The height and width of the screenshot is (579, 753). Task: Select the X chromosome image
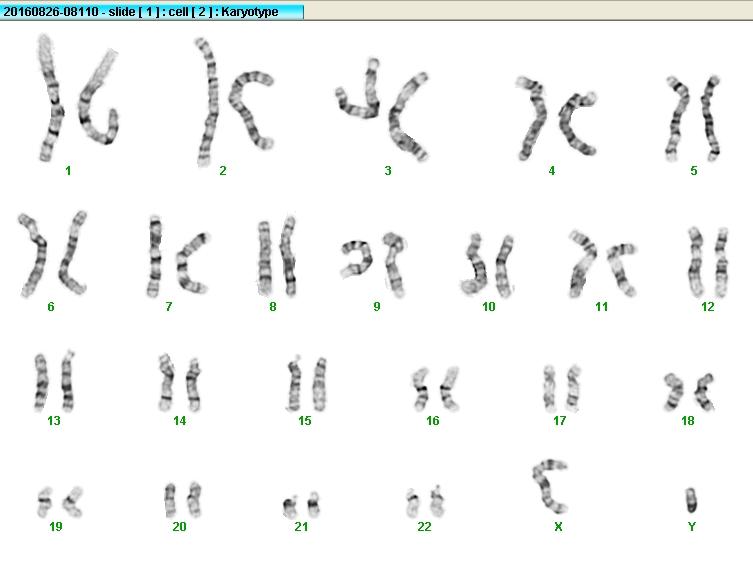coord(550,486)
